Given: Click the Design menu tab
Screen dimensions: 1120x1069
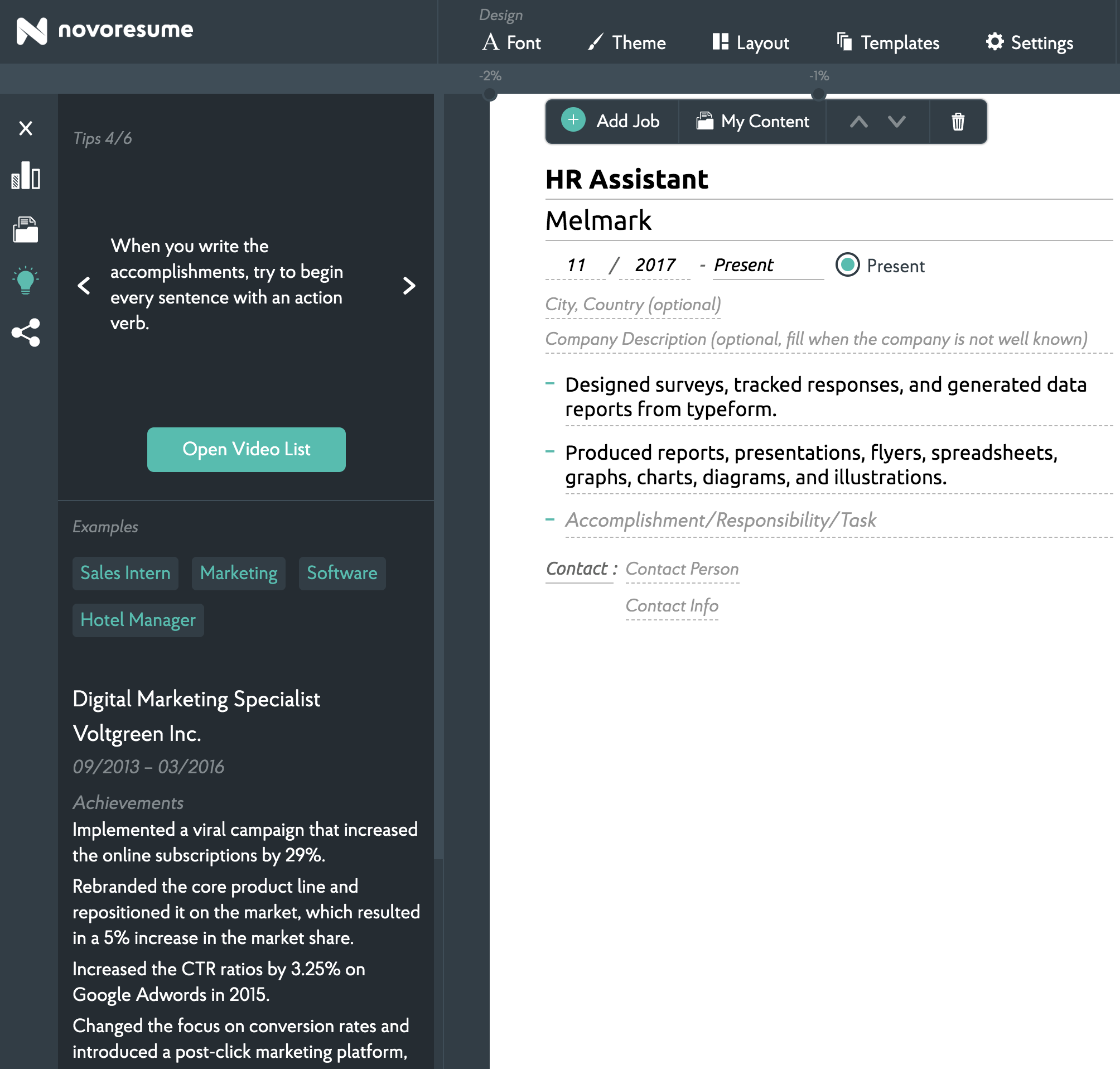Looking at the screenshot, I should [500, 14].
